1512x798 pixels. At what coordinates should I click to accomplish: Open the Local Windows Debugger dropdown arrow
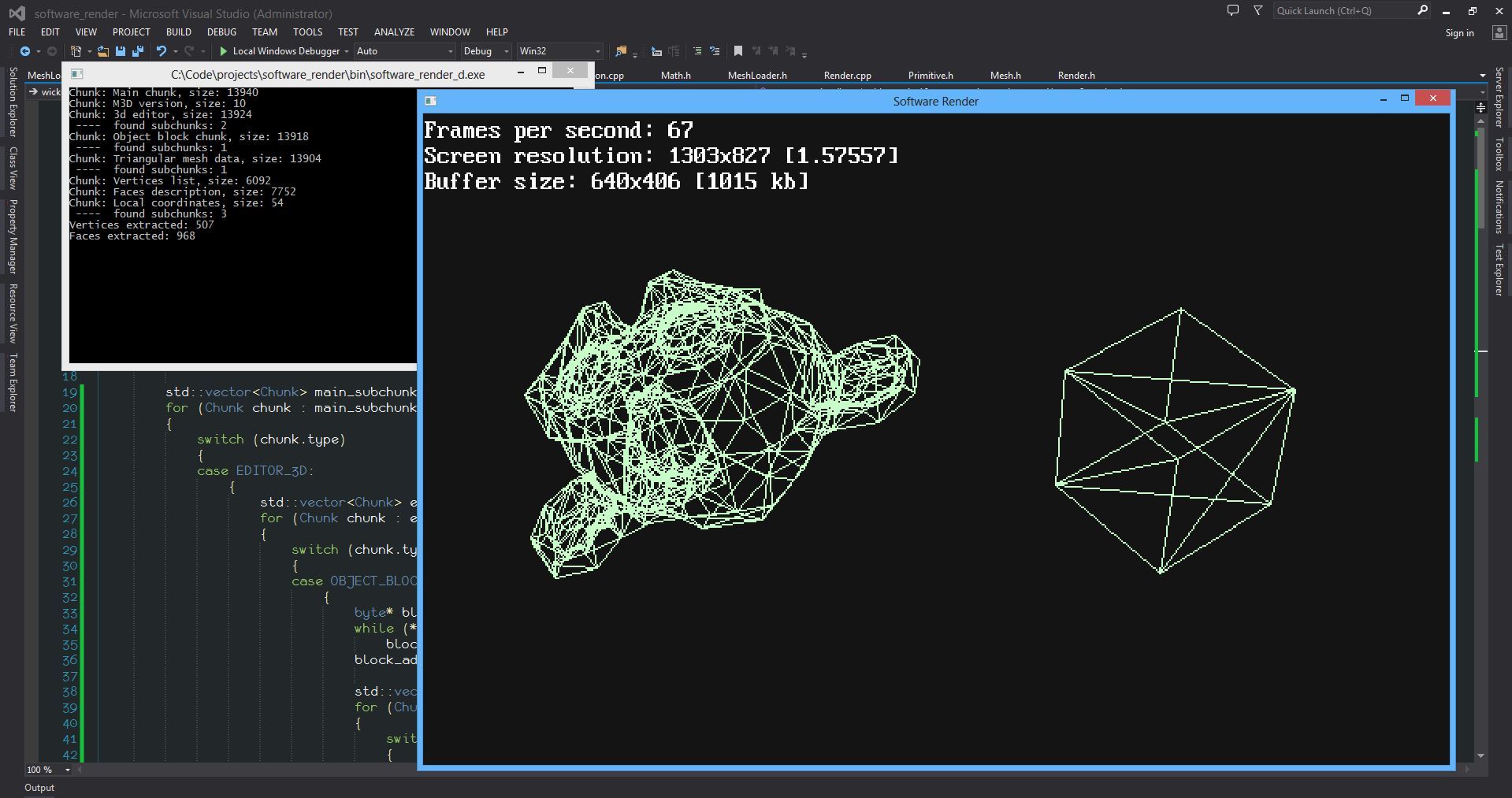click(346, 52)
